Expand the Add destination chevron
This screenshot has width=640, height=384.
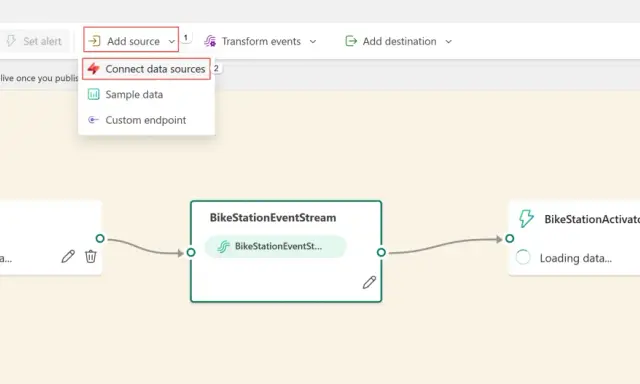coord(448,41)
